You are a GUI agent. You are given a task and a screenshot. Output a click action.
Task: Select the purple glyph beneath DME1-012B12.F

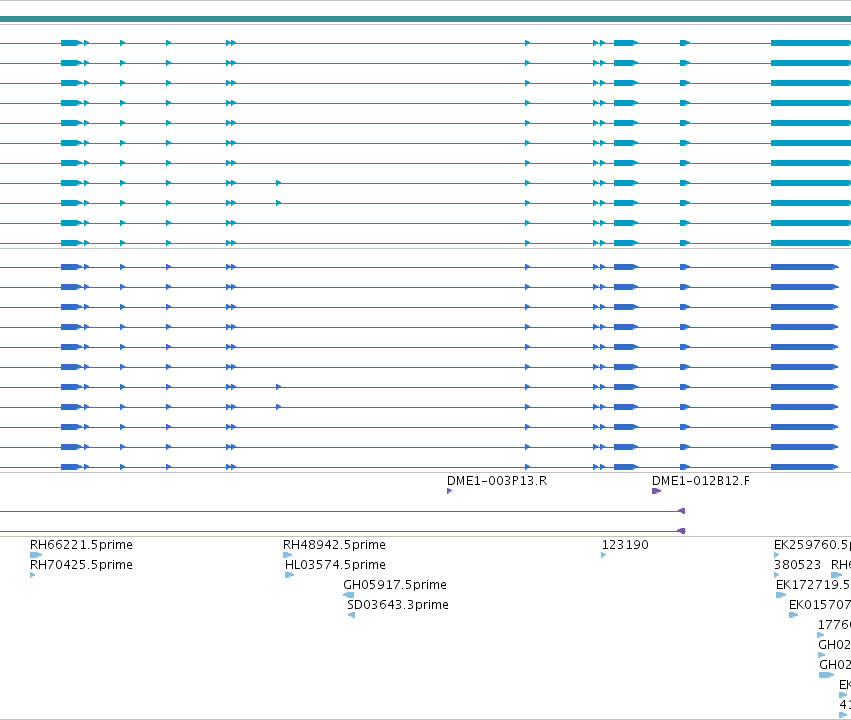[656, 491]
